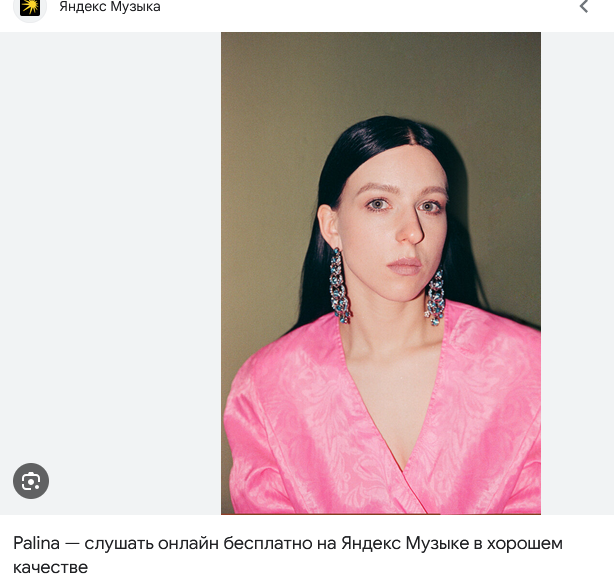Image resolution: width=614 pixels, height=577 pixels.
Task: Click the Yandex Music sunburst logo icon
Action: [30, 7]
